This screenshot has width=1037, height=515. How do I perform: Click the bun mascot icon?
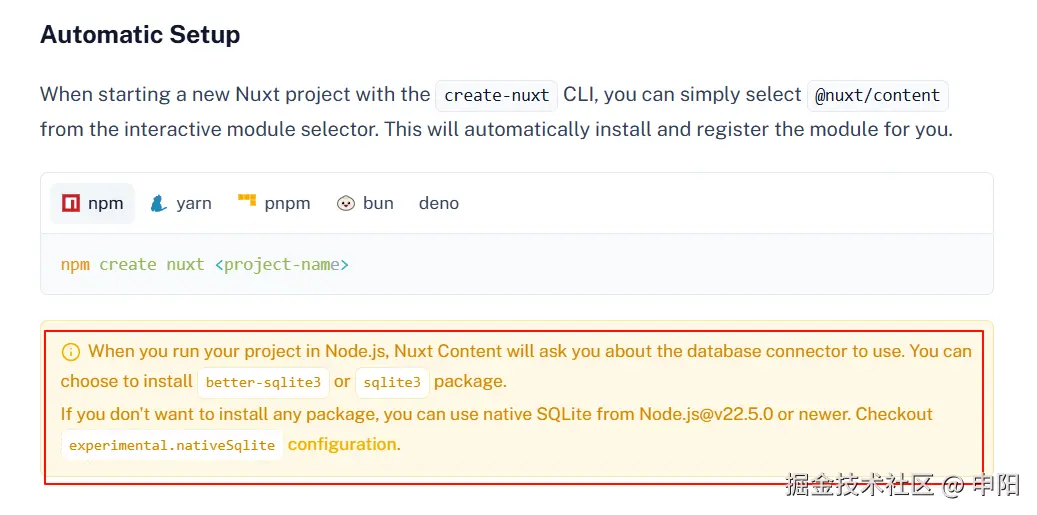click(346, 204)
